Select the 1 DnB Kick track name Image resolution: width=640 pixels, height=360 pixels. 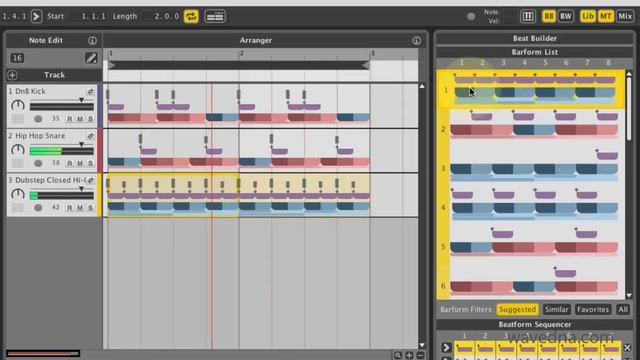(x=27, y=91)
